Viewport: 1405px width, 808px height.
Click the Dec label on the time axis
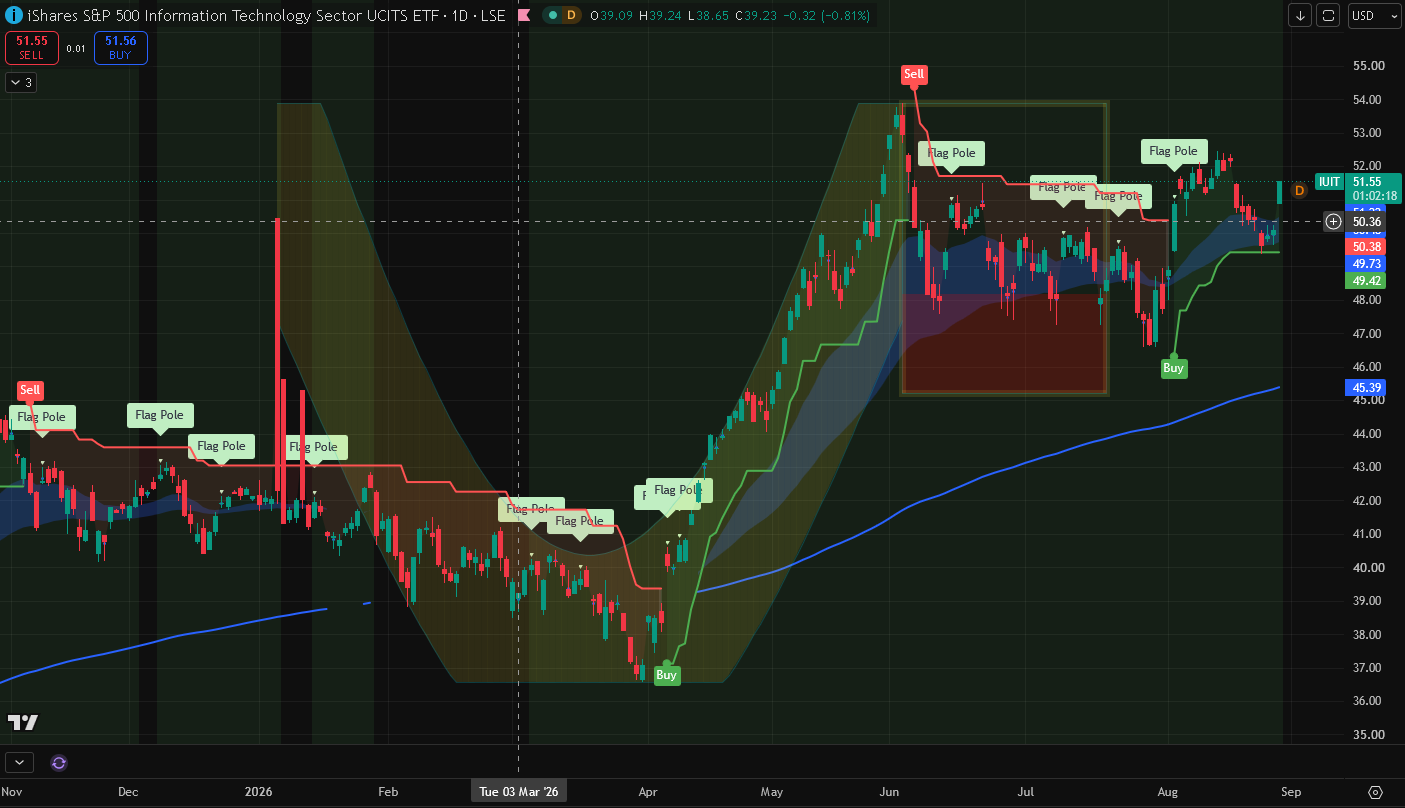(128, 792)
